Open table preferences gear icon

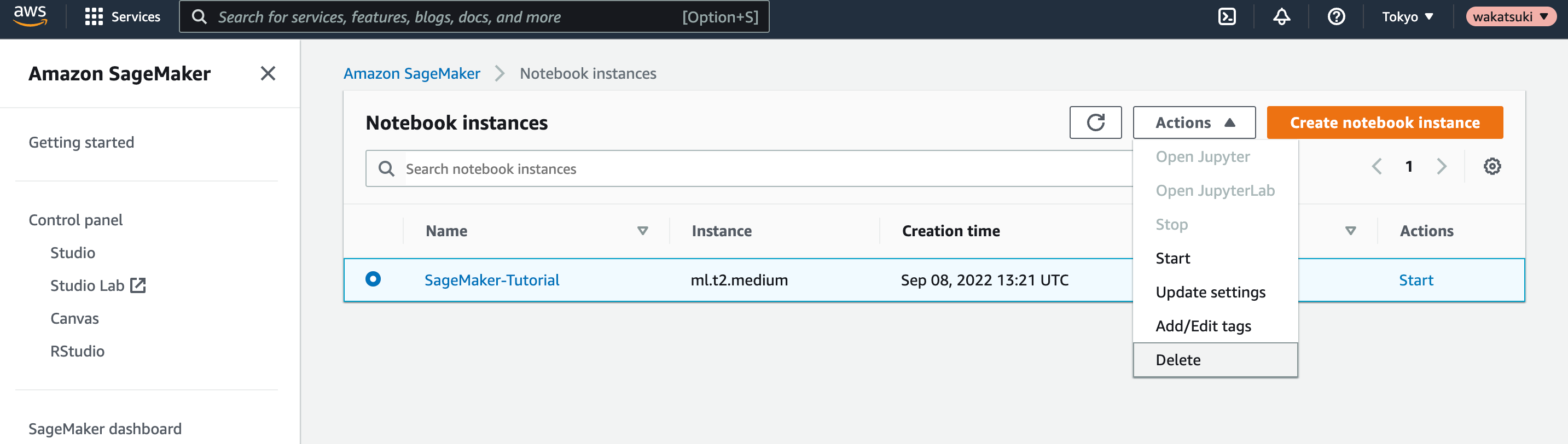tap(1492, 166)
